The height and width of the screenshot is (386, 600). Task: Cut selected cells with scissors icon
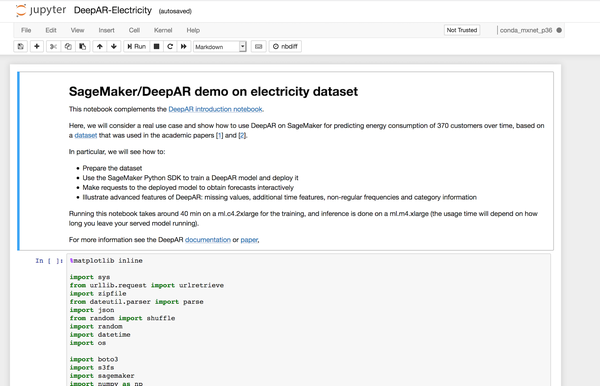point(54,46)
